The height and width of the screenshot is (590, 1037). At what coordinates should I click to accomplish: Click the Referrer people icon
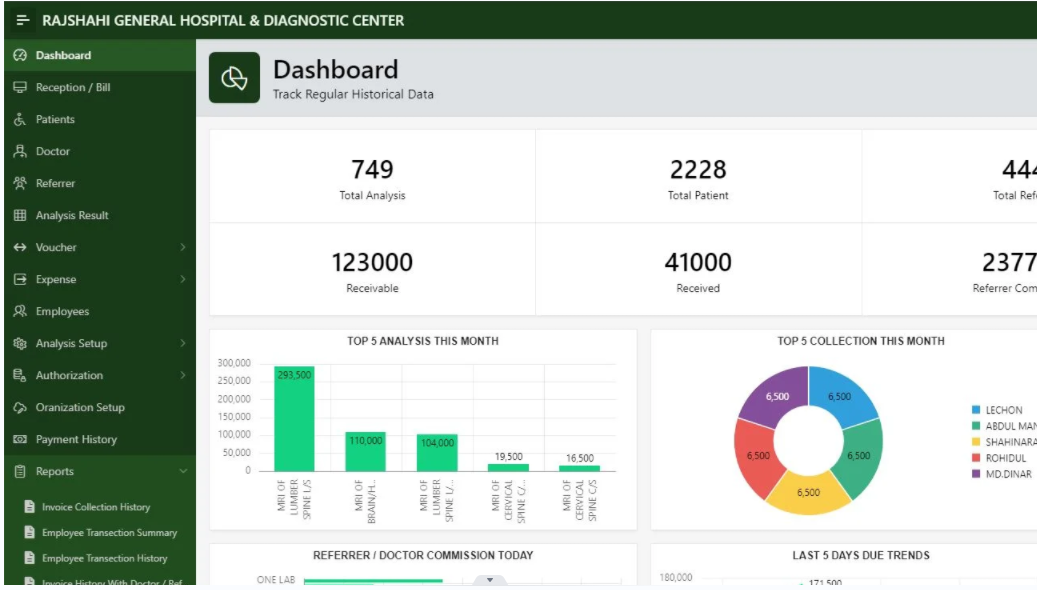19,184
